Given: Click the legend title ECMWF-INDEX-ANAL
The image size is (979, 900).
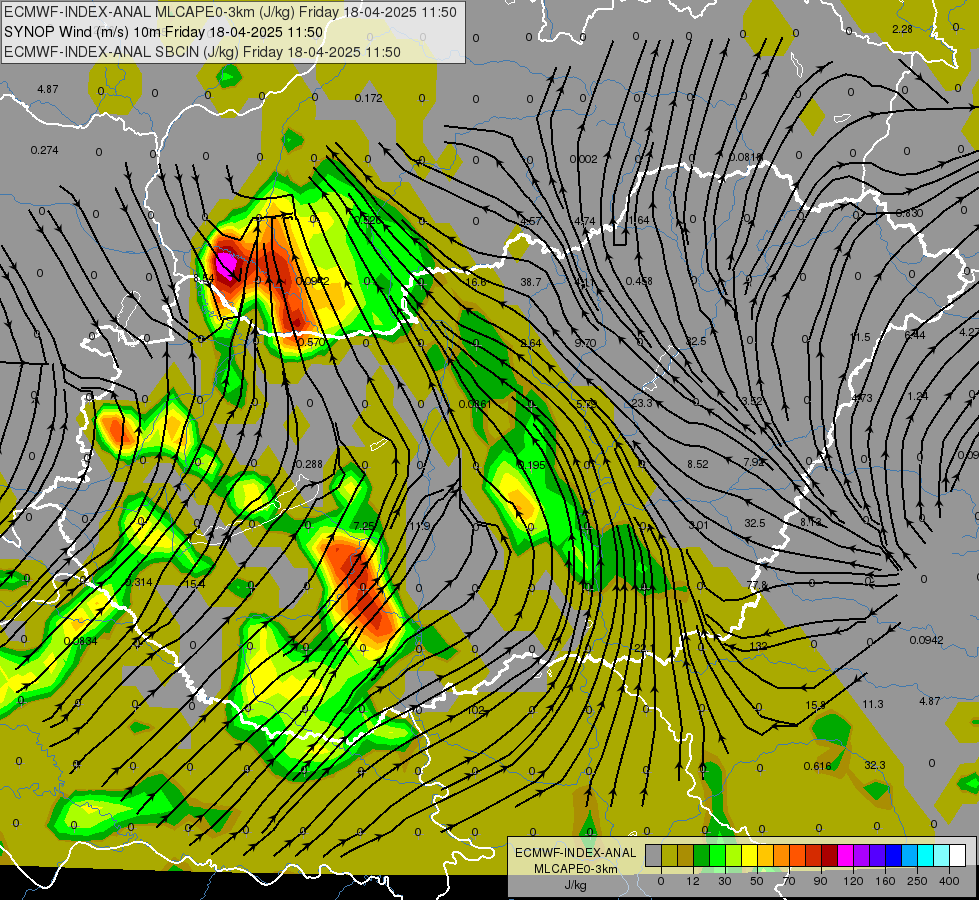Looking at the screenshot, I should pos(575,853).
